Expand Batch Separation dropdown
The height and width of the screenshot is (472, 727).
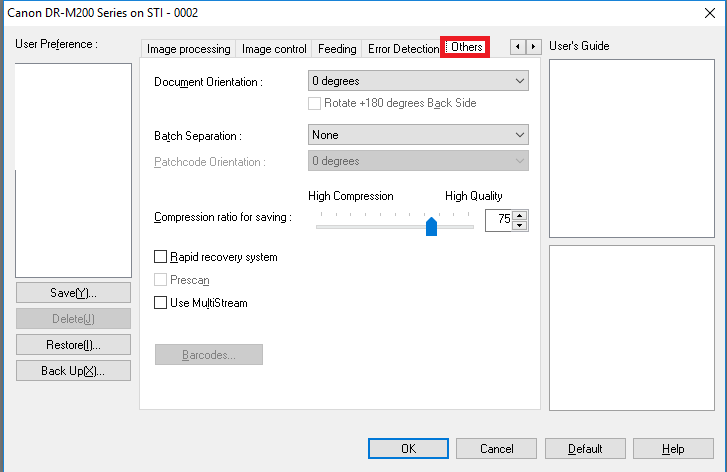click(418, 135)
